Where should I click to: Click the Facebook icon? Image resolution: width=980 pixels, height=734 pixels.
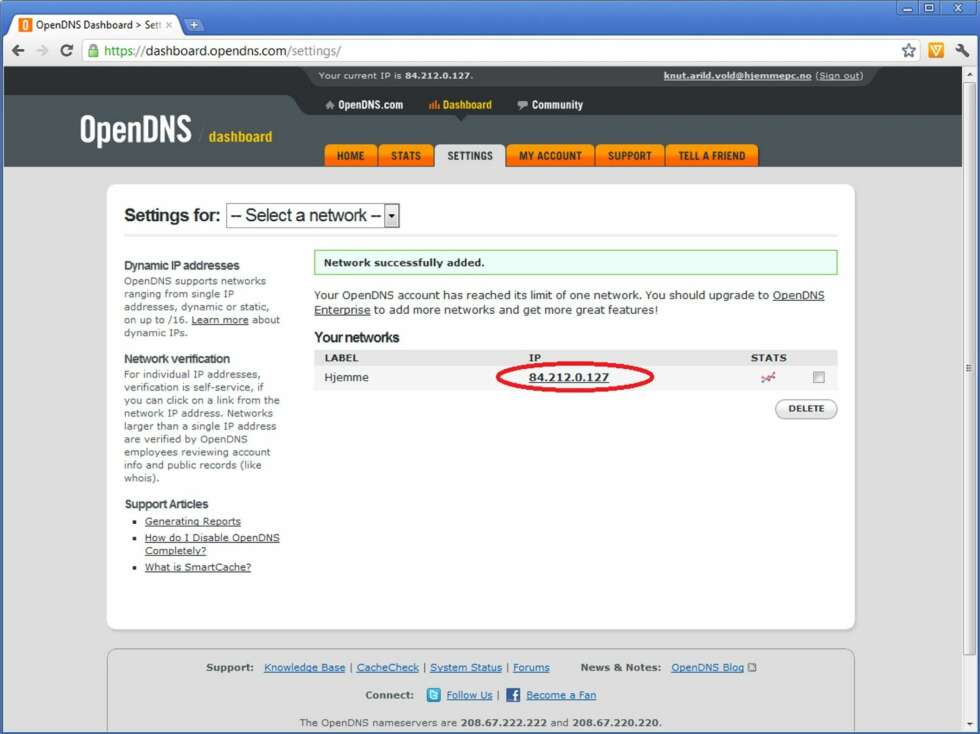tap(513, 695)
